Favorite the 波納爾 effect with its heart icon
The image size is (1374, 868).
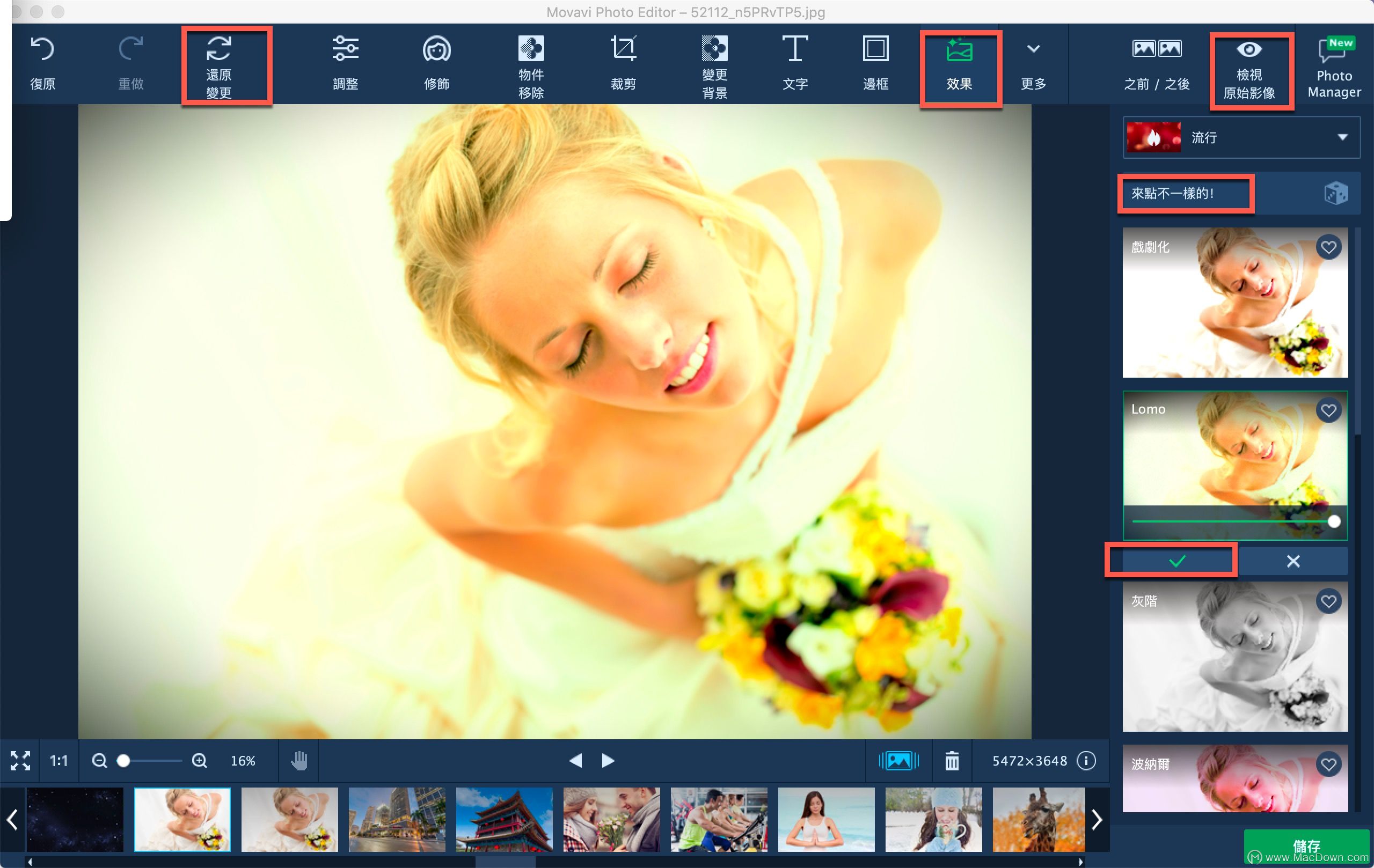pos(1328,764)
